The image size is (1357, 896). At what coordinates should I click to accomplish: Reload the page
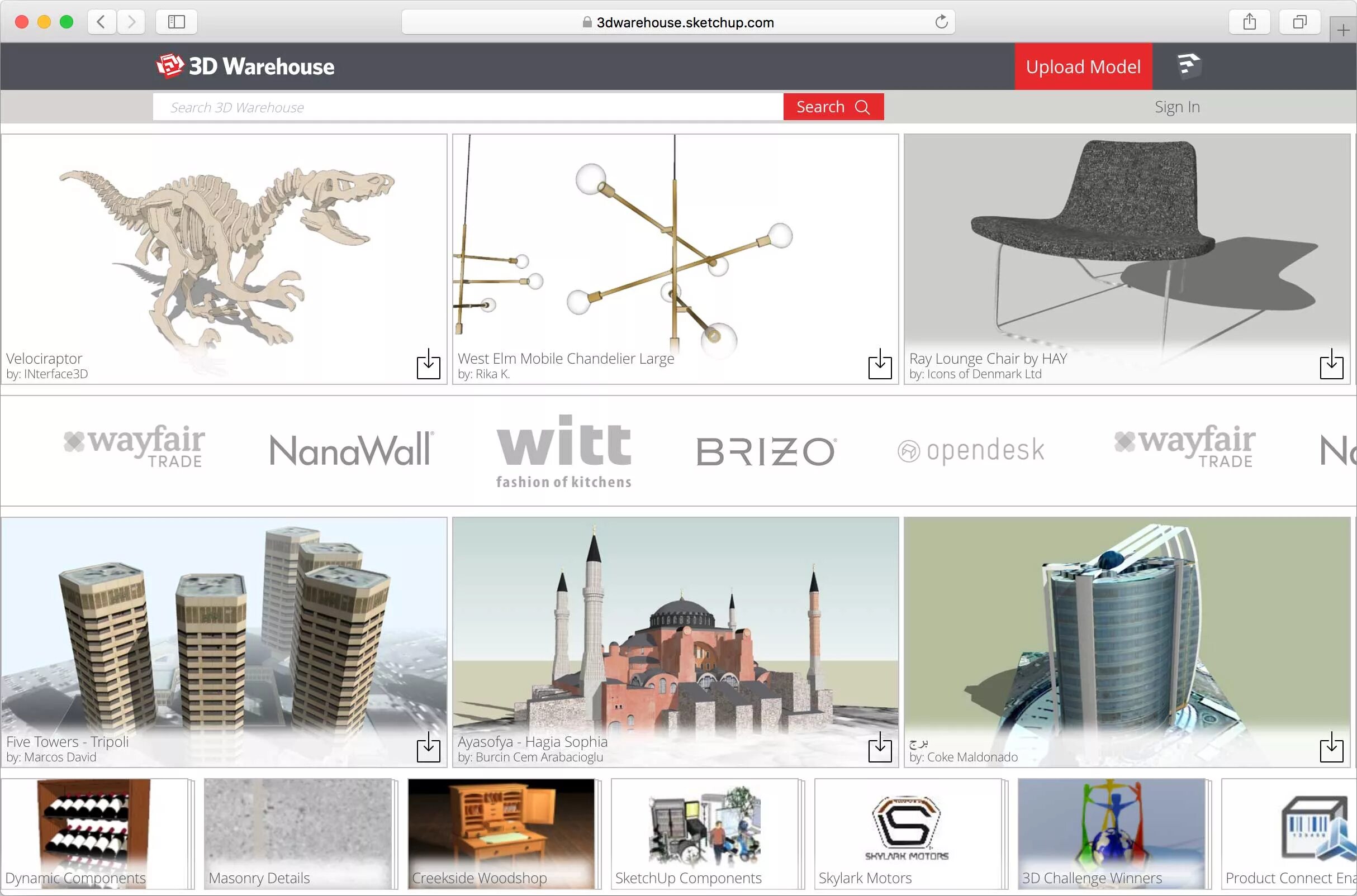[x=941, y=22]
